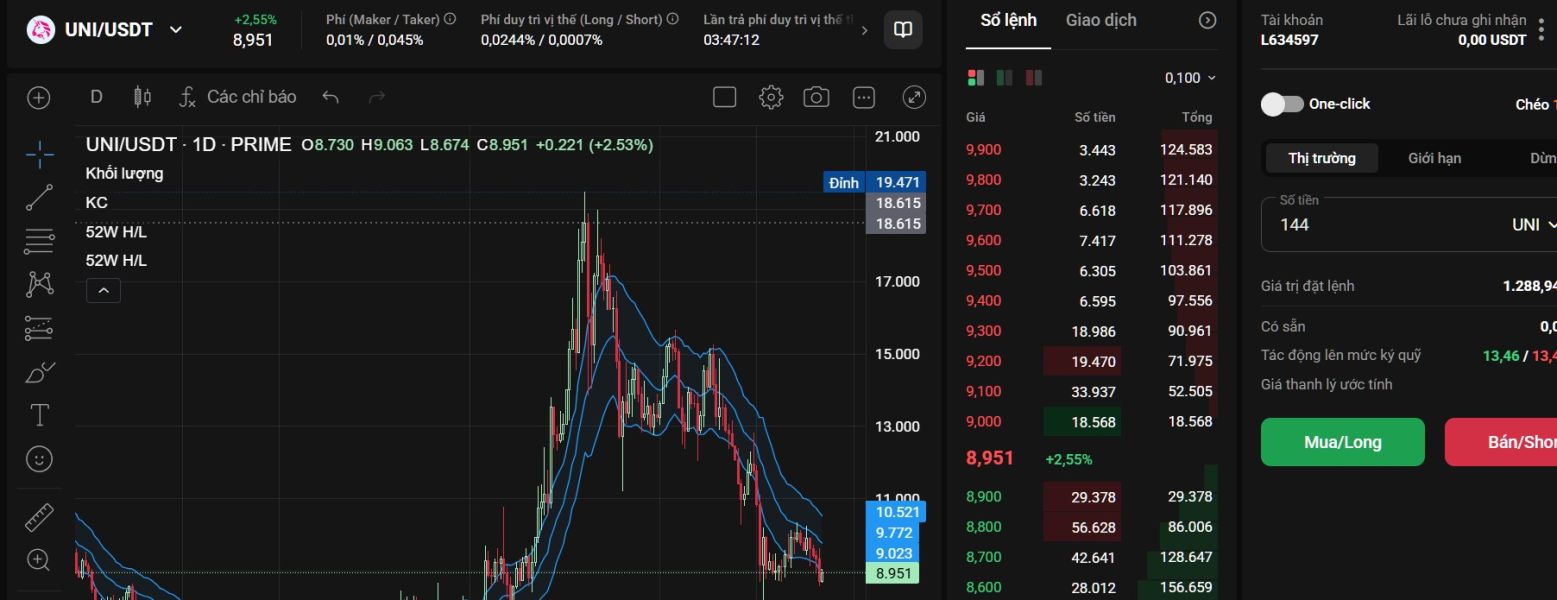Click the 9,200 ask price row
Screen dimensions: 1557x600
coord(1091,361)
